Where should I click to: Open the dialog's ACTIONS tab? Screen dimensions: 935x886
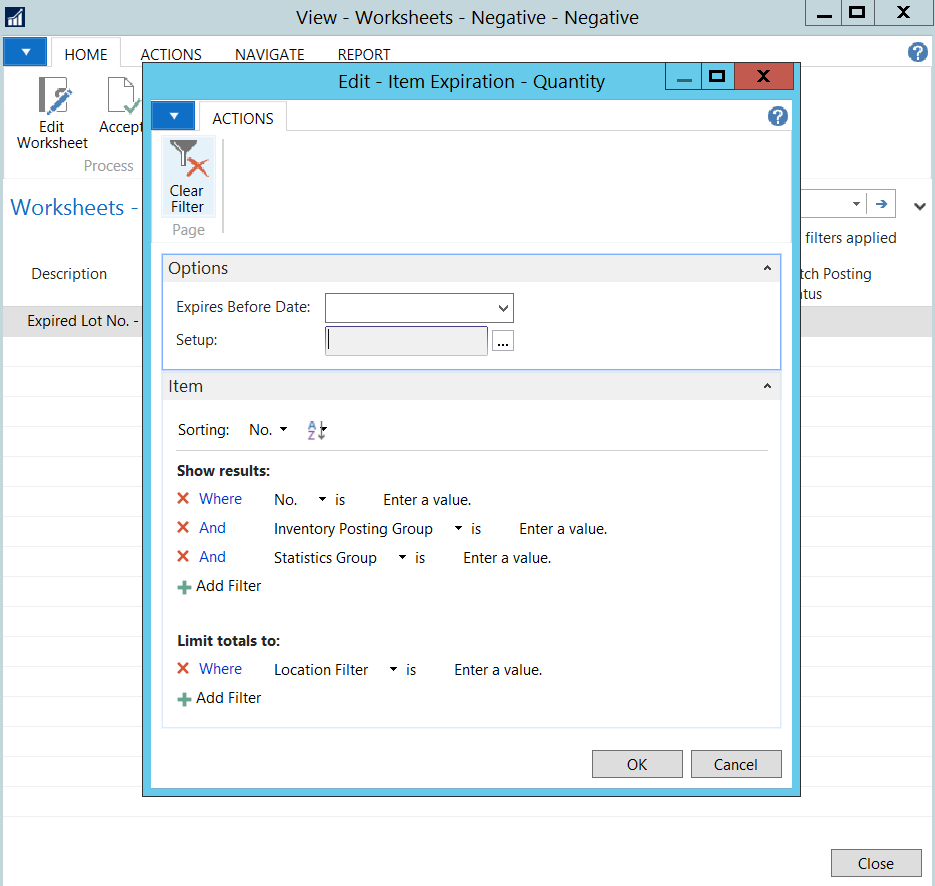tap(242, 118)
